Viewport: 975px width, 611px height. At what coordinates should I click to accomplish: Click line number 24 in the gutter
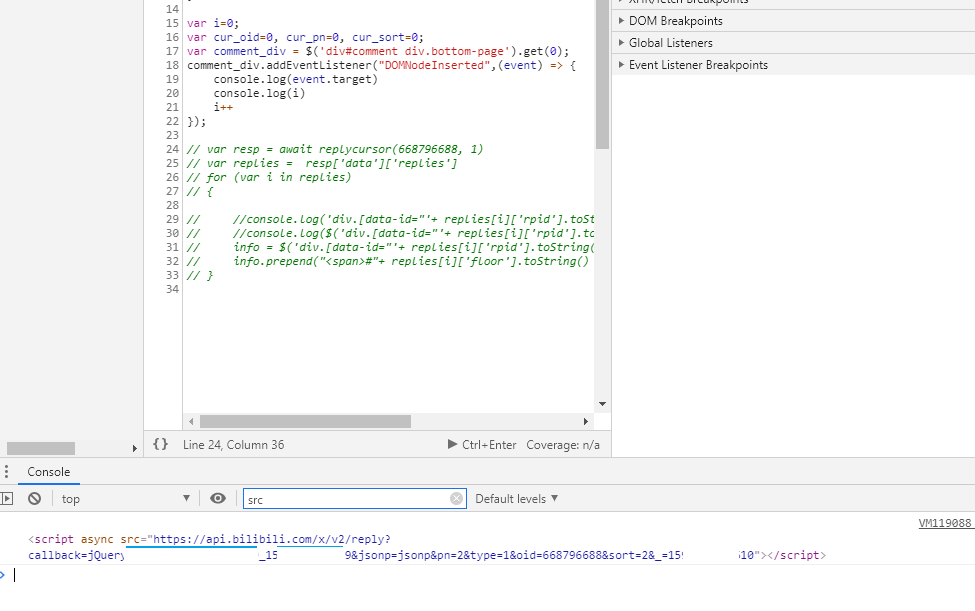coord(172,149)
